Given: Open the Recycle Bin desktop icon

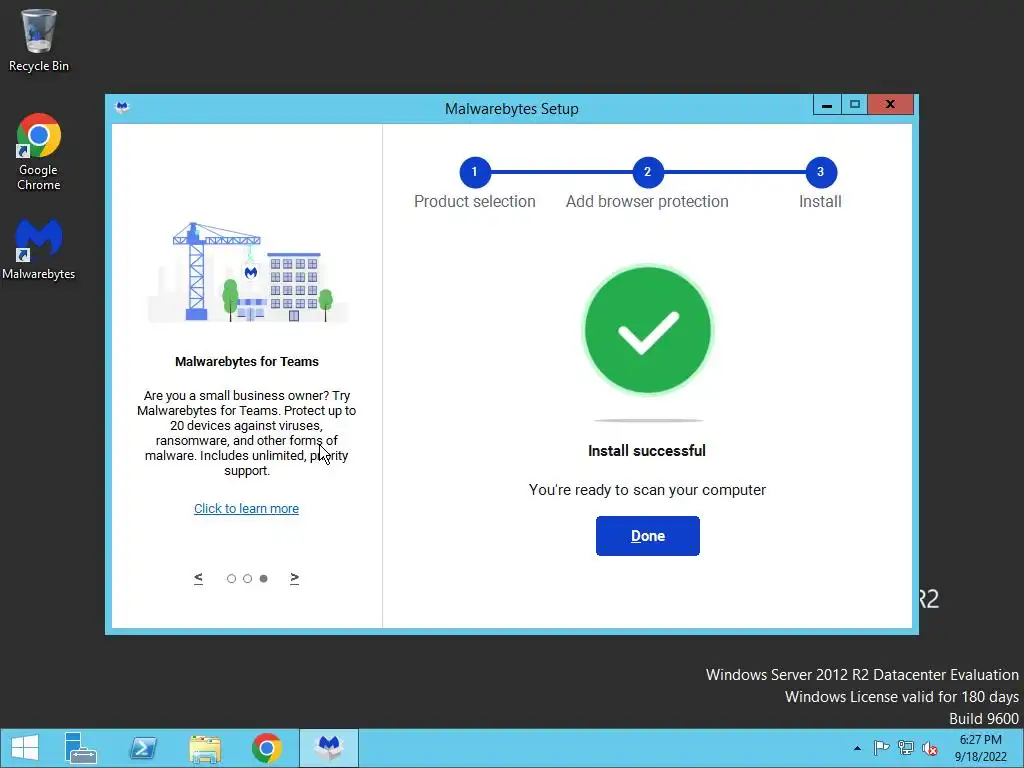Looking at the screenshot, I should pyautogui.click(x=39, y=40).
